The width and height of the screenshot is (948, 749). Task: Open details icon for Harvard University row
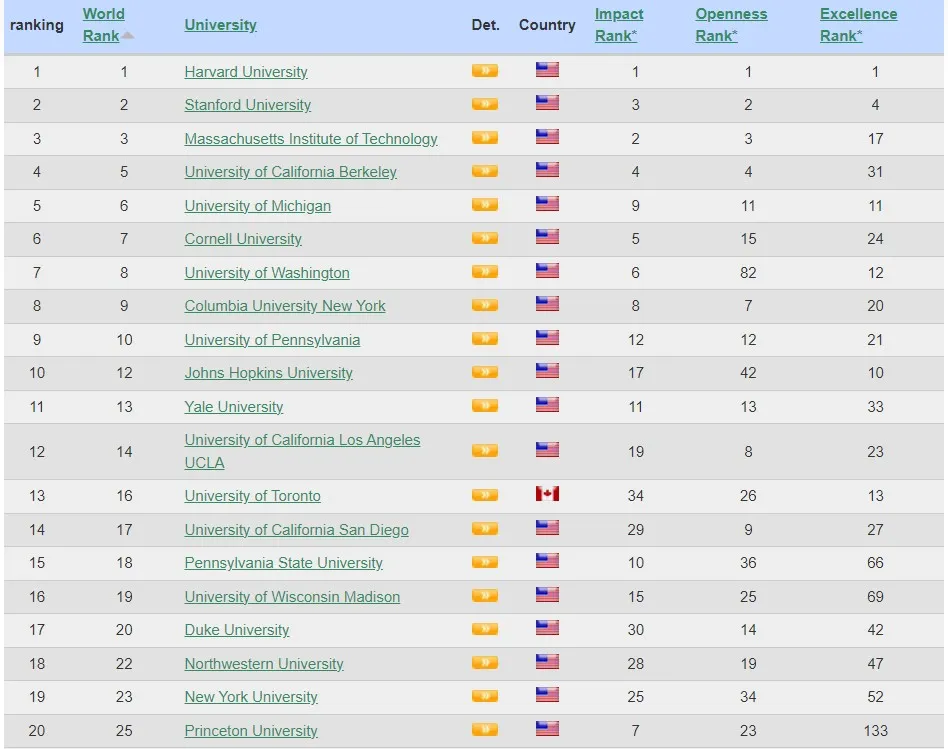pyautogui.click(x=485, y=71)
